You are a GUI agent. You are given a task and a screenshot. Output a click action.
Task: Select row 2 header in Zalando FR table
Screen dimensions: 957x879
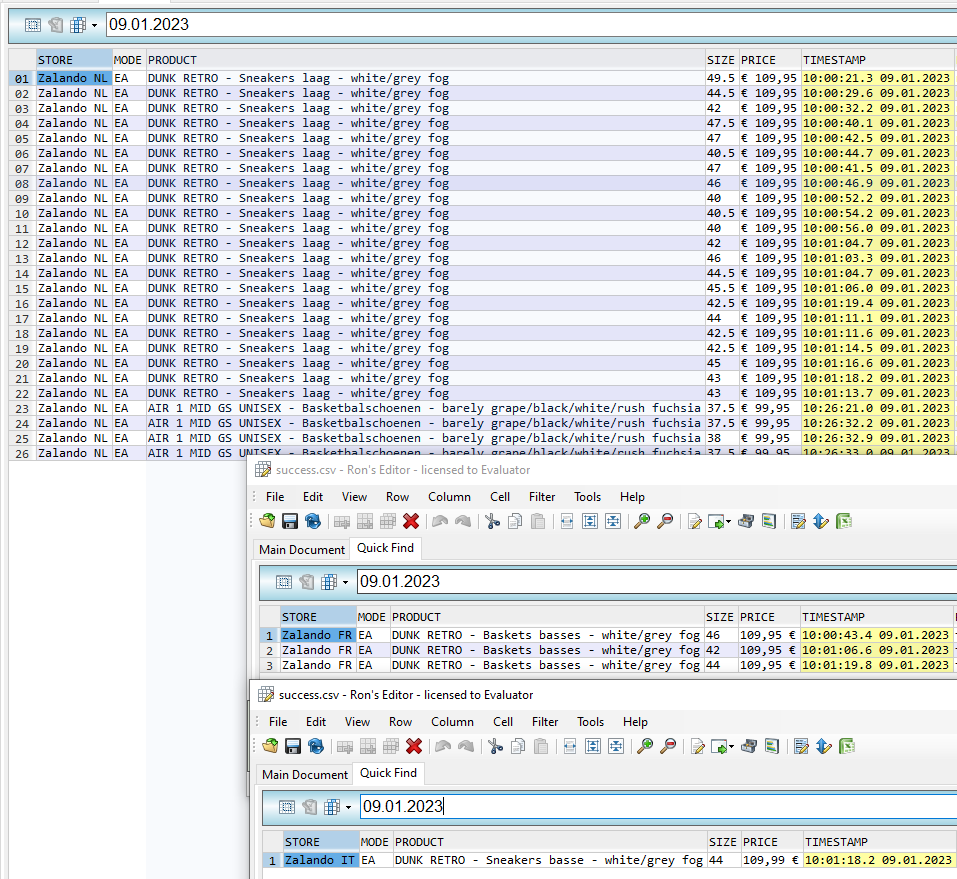(x=269, y=650)
